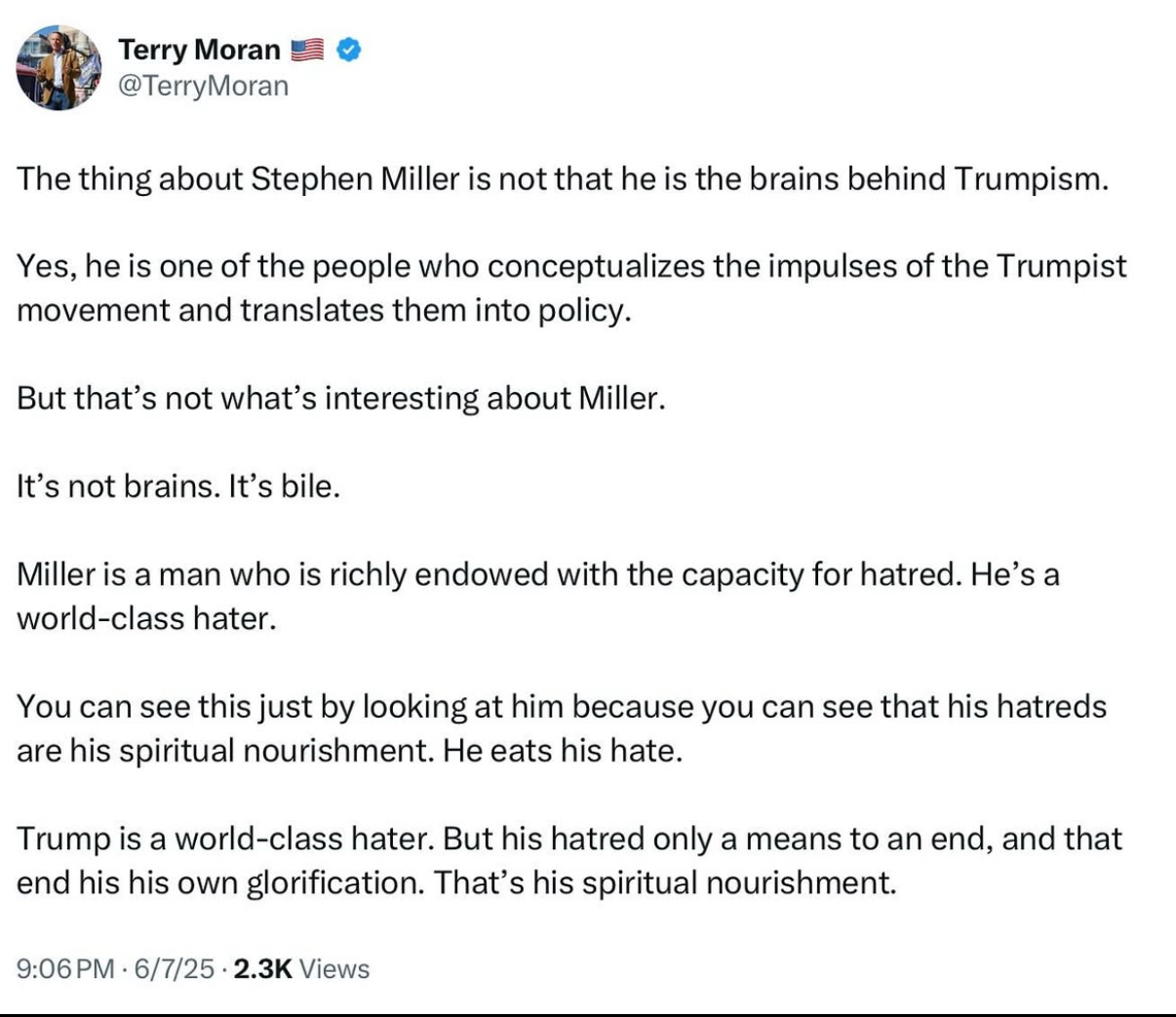Click the sentence ending with 'behind Trumpism.'
Viewport: 1176px width, 1017px height.
coord(563,179)
